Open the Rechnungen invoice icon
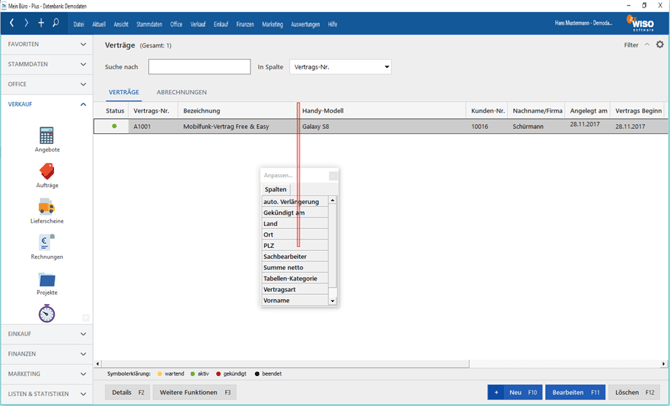Screen dimensions: 670x406 46,243
